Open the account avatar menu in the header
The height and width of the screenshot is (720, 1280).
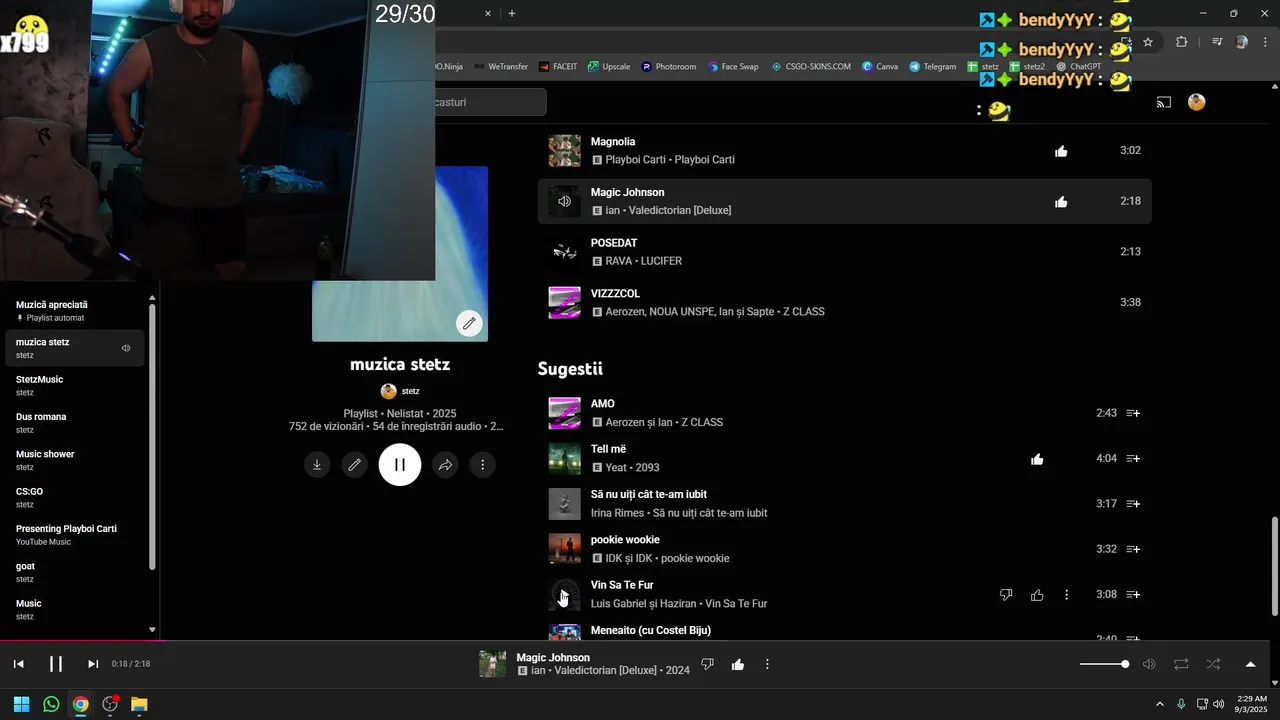coord(1197,102)
